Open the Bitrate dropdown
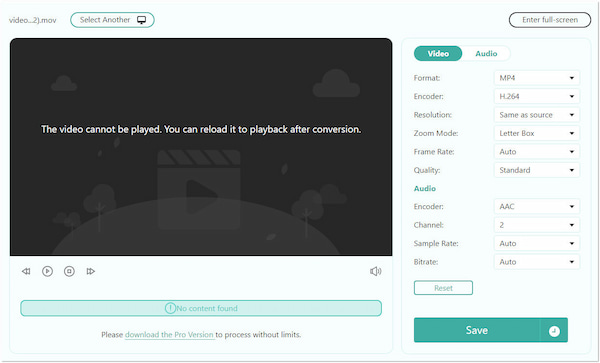Screen dimensions: 600x363 (x=537, y=262)
